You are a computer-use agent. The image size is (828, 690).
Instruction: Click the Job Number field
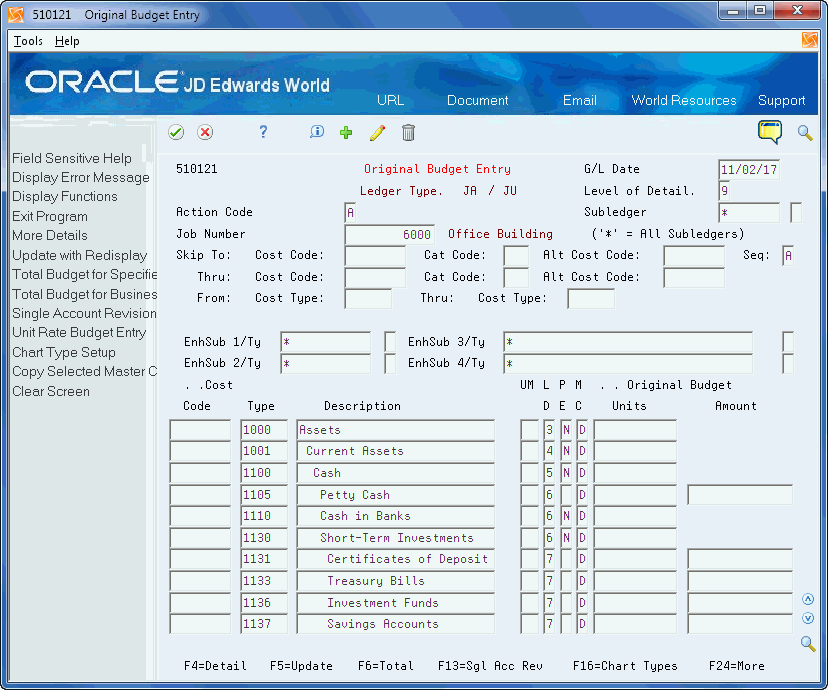click(389, 234)
